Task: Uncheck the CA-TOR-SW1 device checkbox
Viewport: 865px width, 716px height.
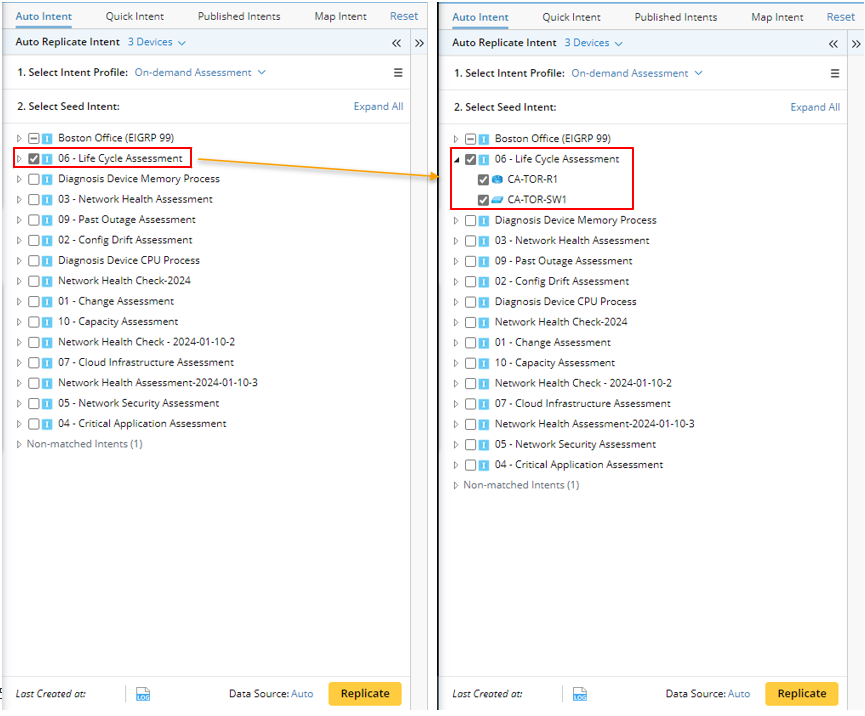Action: pos(483,200)
